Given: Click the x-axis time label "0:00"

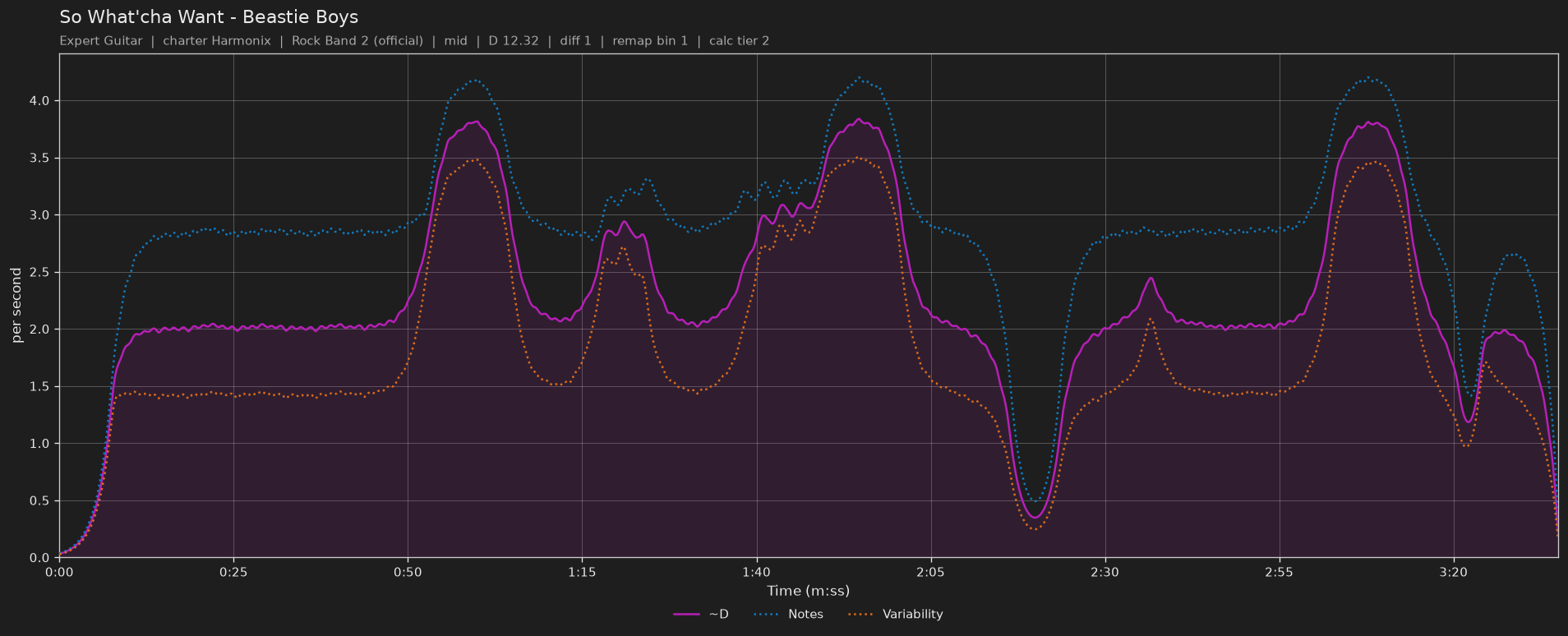Looking at the screenshot, I should (59, 573).
